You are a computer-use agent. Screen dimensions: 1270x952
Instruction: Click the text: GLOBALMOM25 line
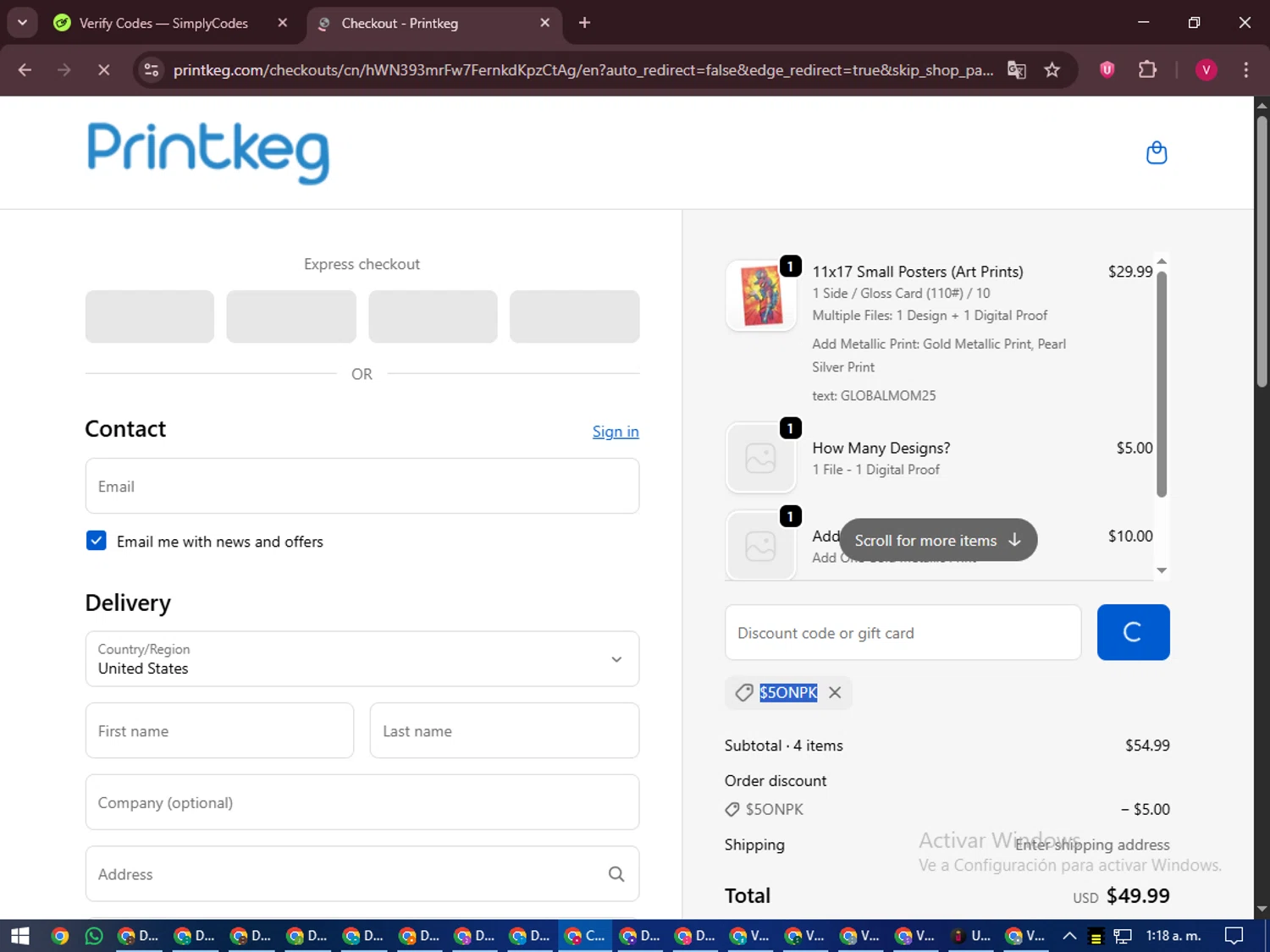click(874, 395)
